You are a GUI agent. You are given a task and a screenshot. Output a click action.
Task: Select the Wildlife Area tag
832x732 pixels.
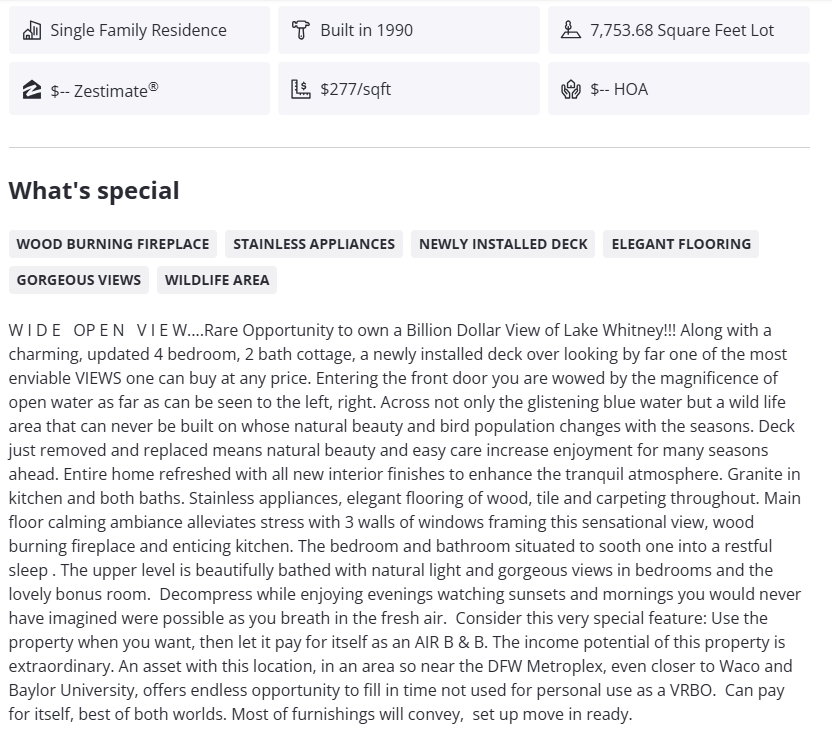click(217, 280)
